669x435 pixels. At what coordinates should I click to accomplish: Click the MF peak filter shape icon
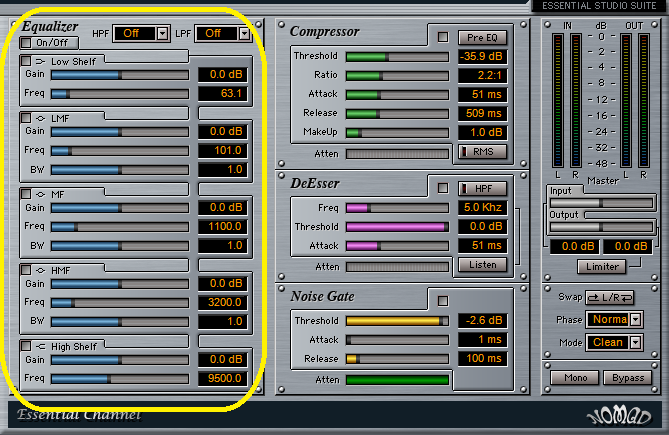click(40, 194)
